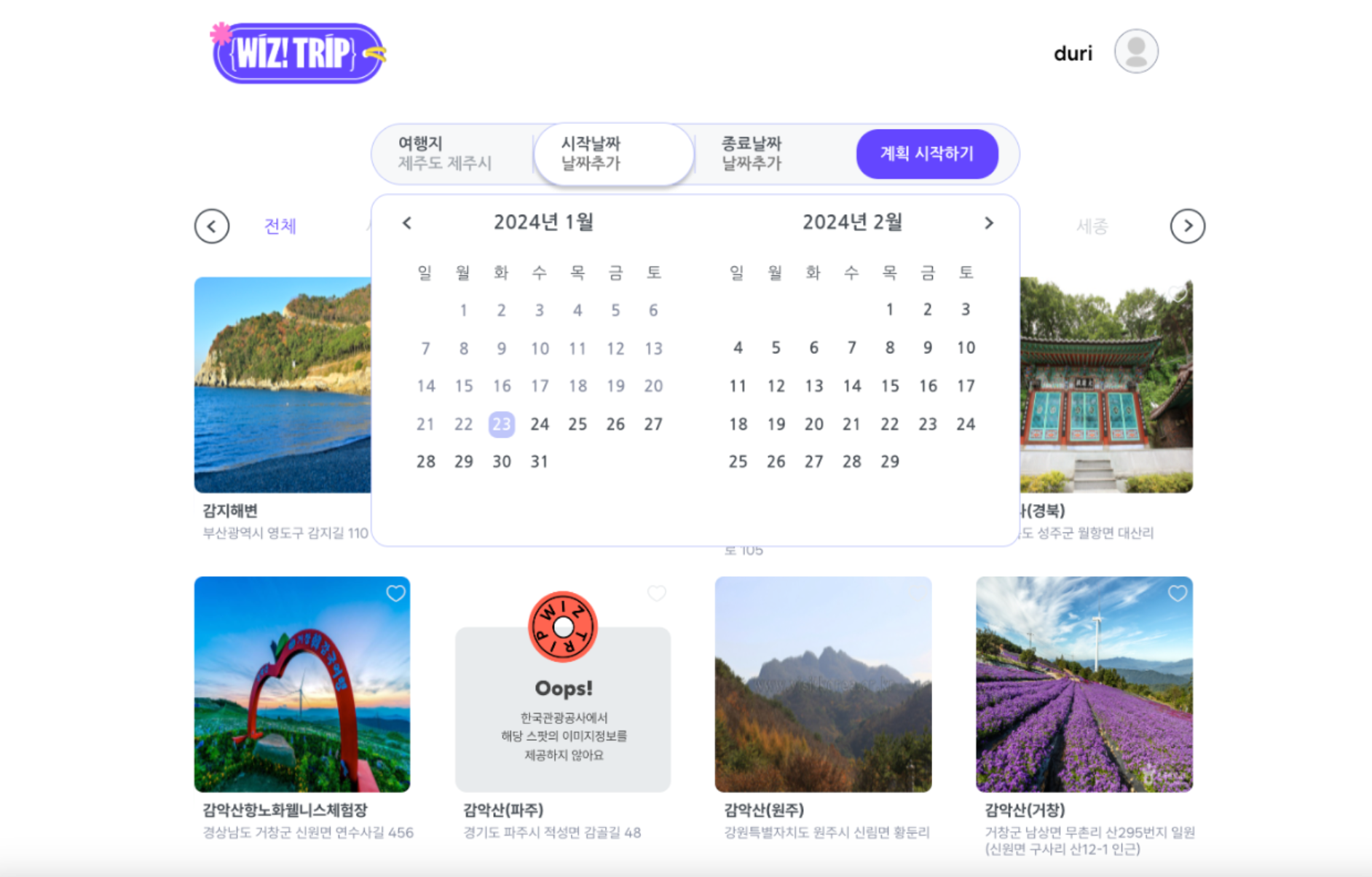This screenshot has width=1372, height=877.
Task: Open the temple photo card (경북)
Action: [x=1106, y=385]
